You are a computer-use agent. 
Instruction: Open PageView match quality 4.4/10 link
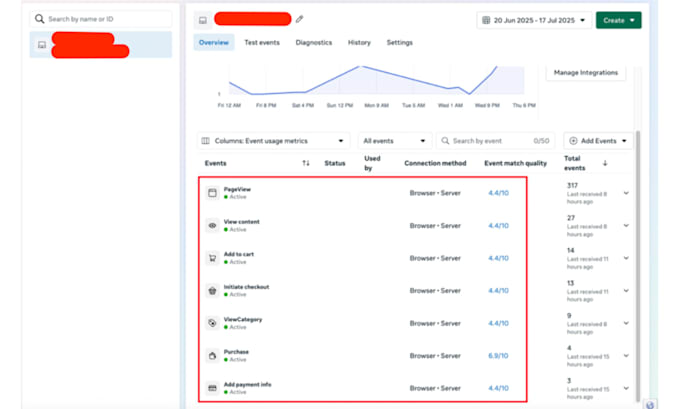point(498,193)
